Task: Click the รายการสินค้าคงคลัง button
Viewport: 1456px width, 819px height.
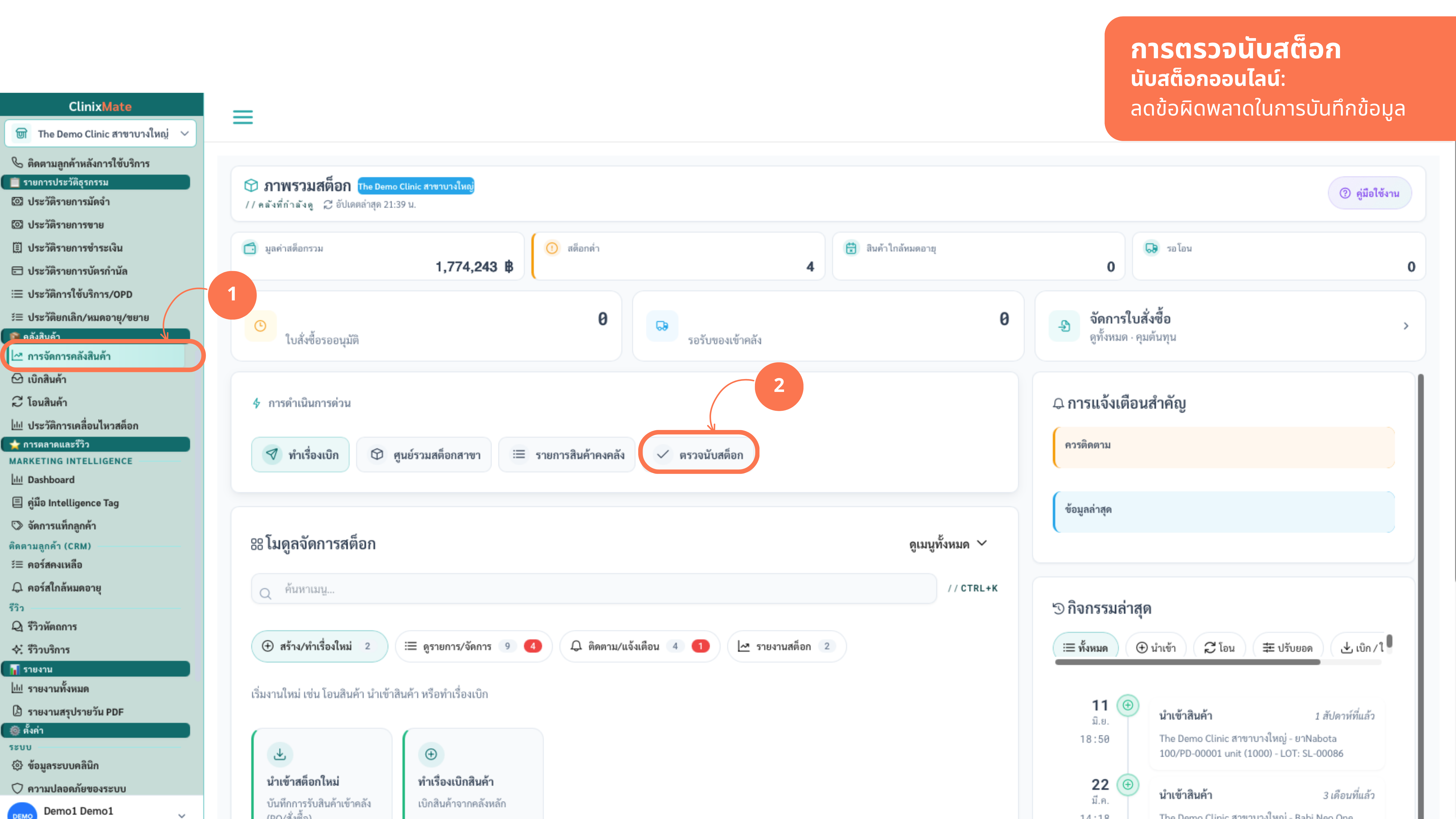Action: (567, 455)
